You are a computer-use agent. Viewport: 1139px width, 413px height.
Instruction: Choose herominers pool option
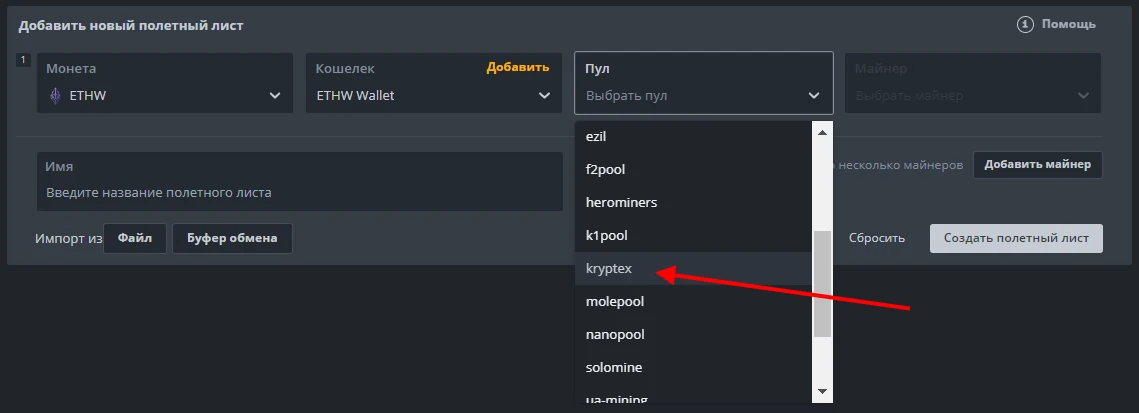pyautogui.click(x=621, y=202)
